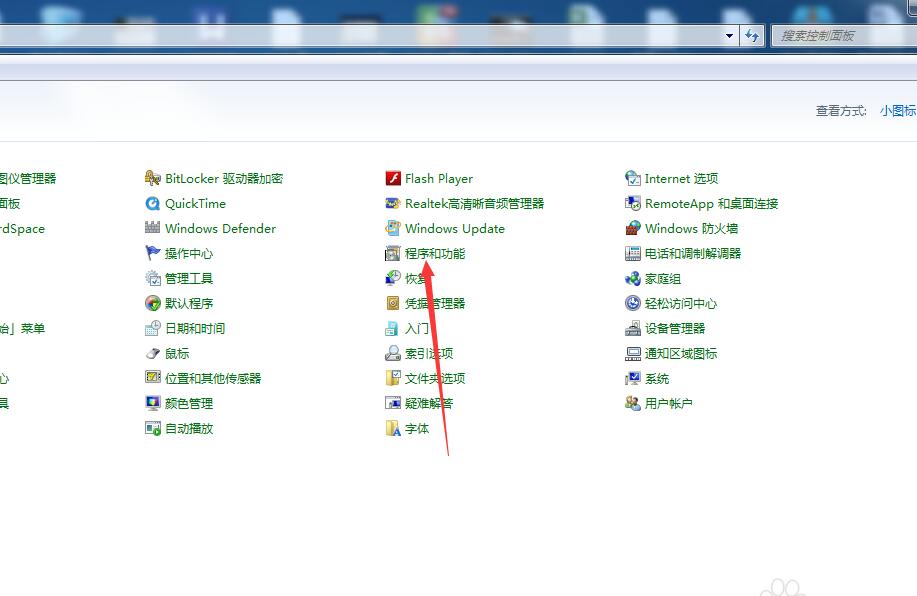Open the Internet 选项 link
The height and width of the screenshot is (596, 917).
click(681, 178)
